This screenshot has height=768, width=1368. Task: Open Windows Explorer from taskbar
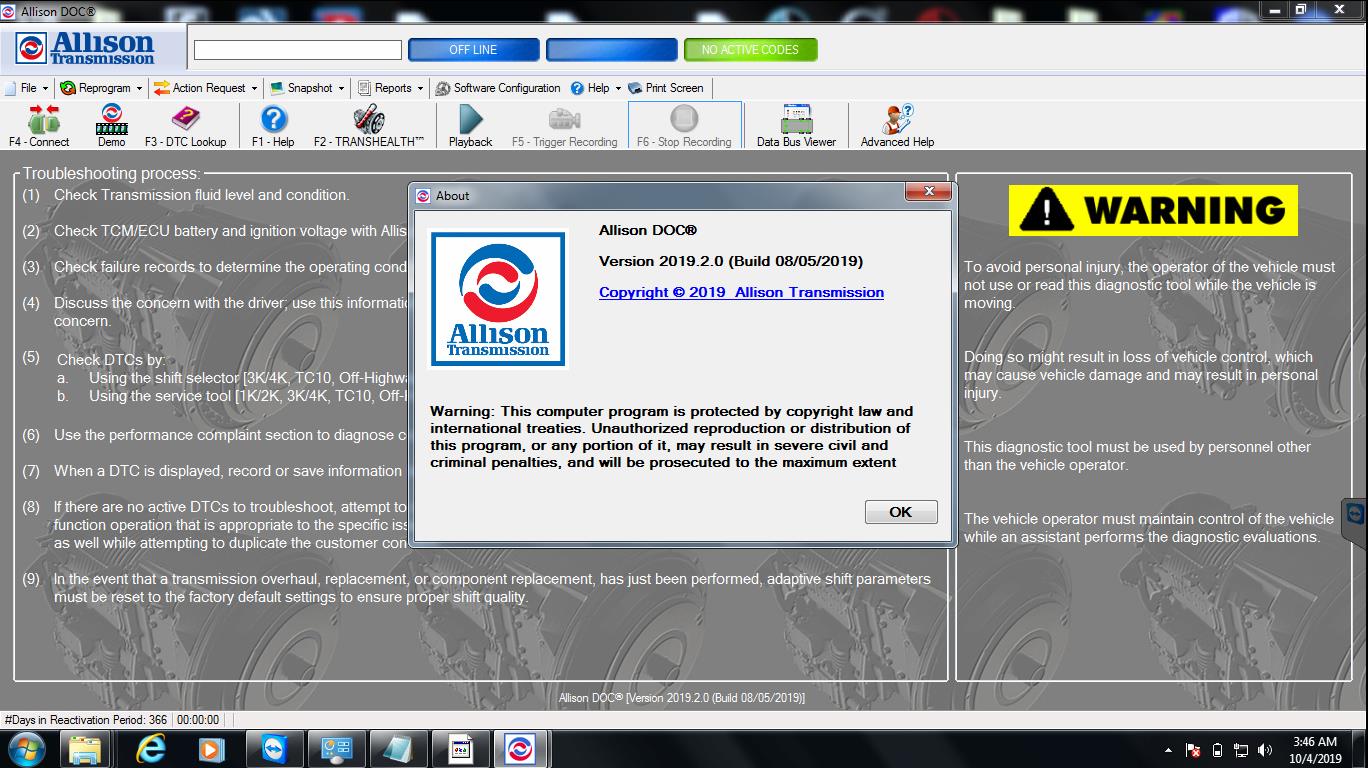tap(86, 748)
